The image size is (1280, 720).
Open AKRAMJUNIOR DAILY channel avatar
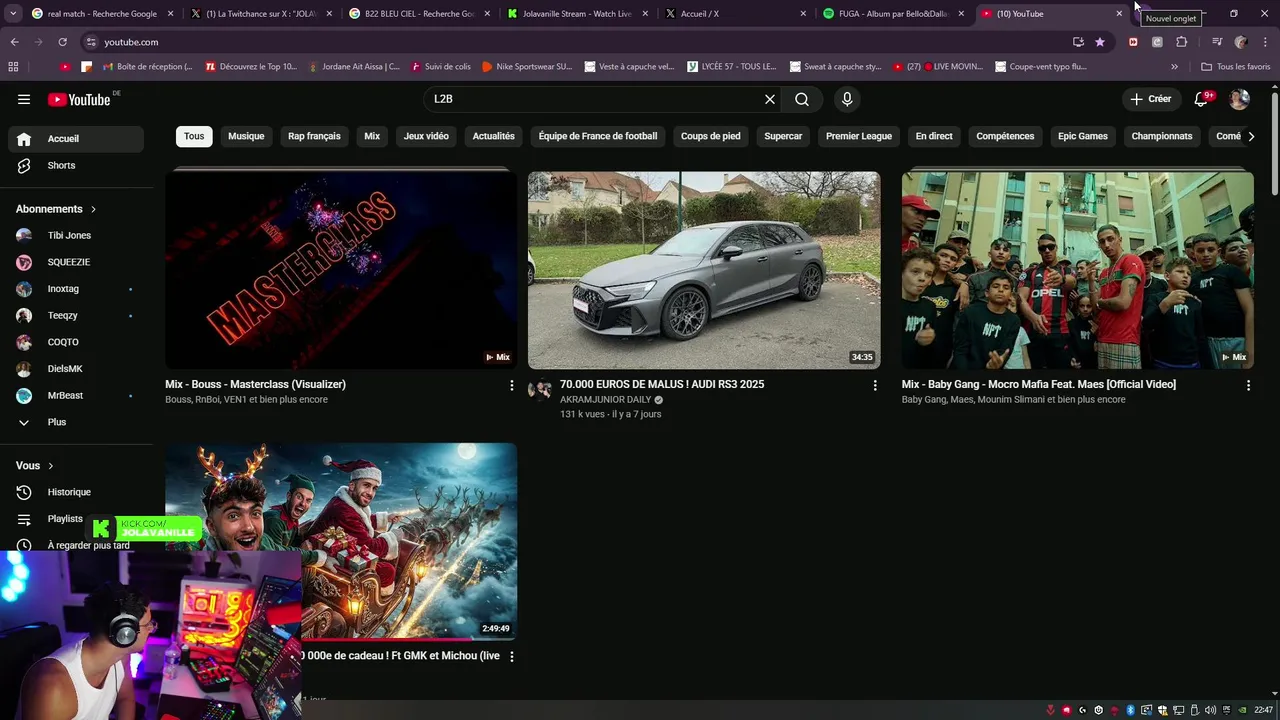point(540,390)
